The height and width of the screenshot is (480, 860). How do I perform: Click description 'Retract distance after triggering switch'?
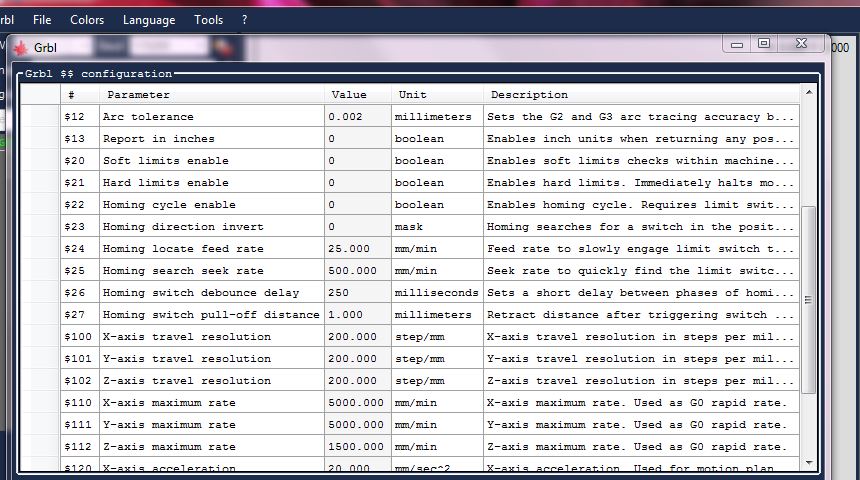pyautogui.click(x=627, y=314)
